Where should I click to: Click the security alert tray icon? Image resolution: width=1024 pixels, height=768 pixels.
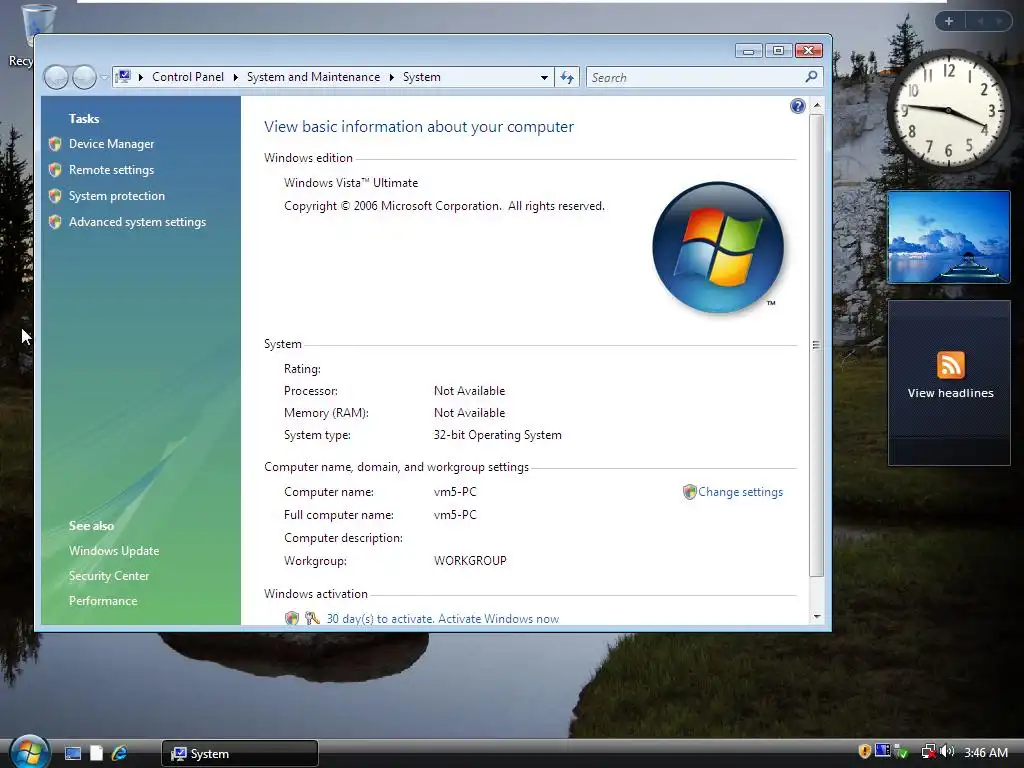click(x=865, y=752)
